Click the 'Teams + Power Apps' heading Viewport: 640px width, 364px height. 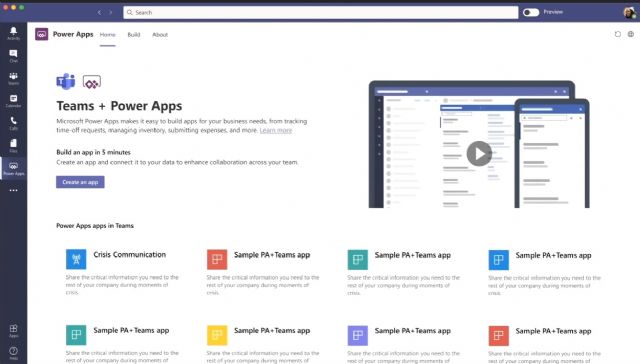(119, 106)
